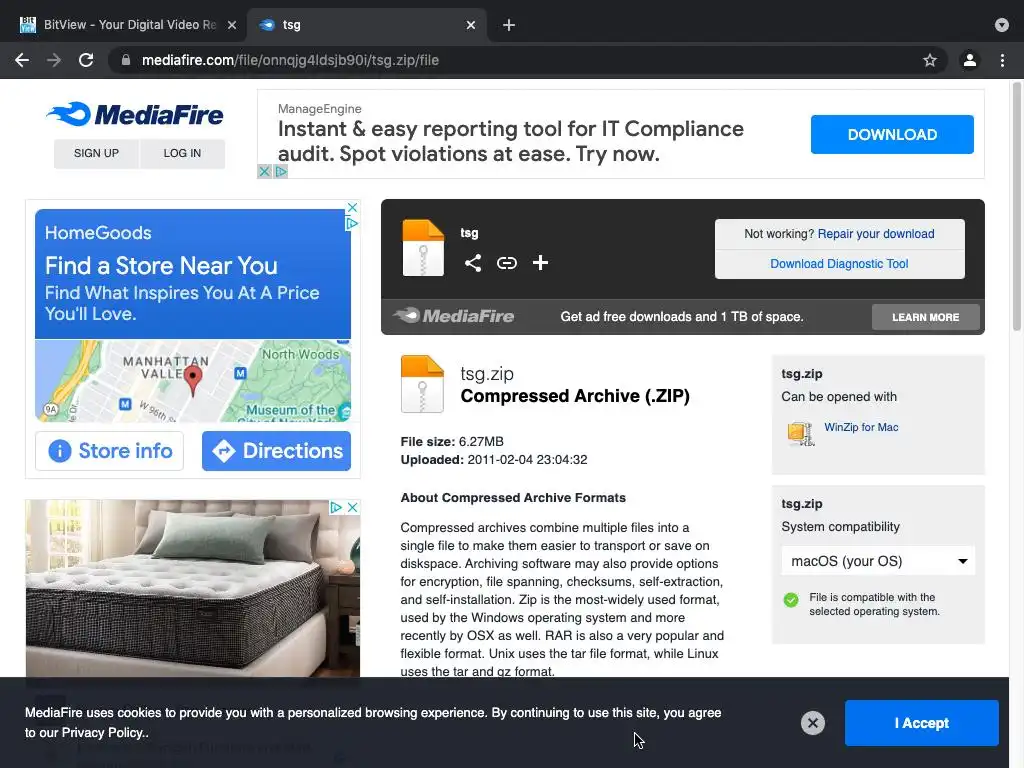Click the forward arrow in browser toolbar
1024x768 pixels.
point(54,60)
